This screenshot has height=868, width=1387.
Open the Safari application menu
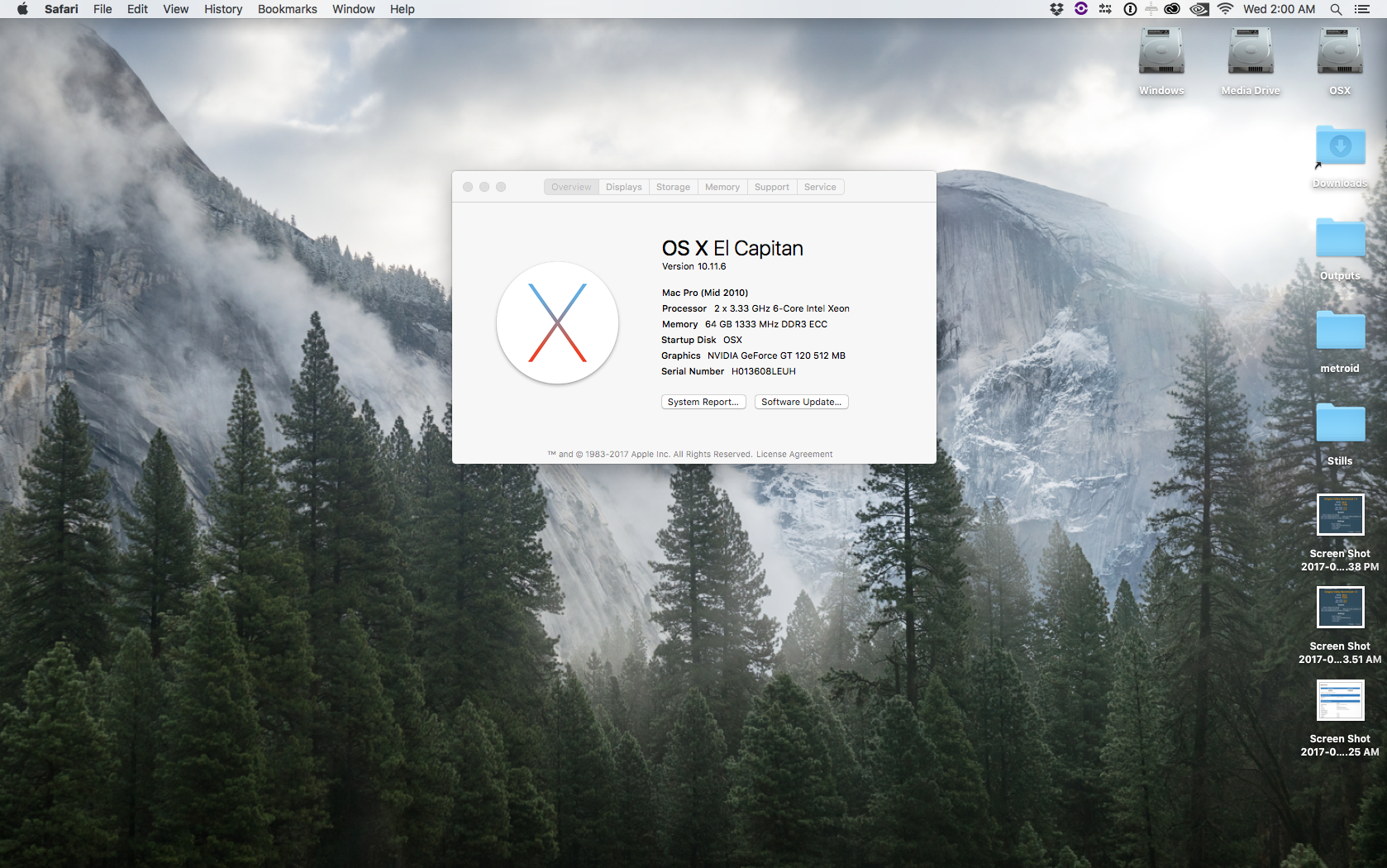[61, 9]
